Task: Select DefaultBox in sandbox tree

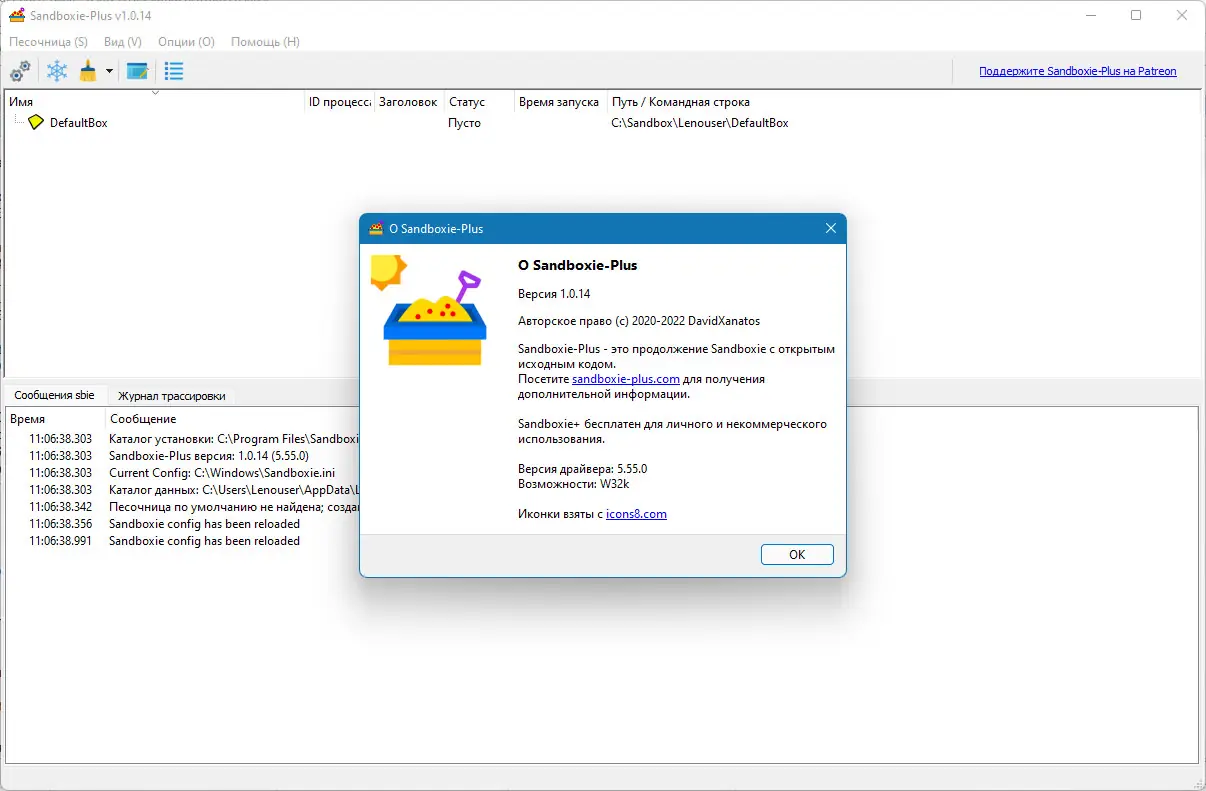Action: [78, 123]
